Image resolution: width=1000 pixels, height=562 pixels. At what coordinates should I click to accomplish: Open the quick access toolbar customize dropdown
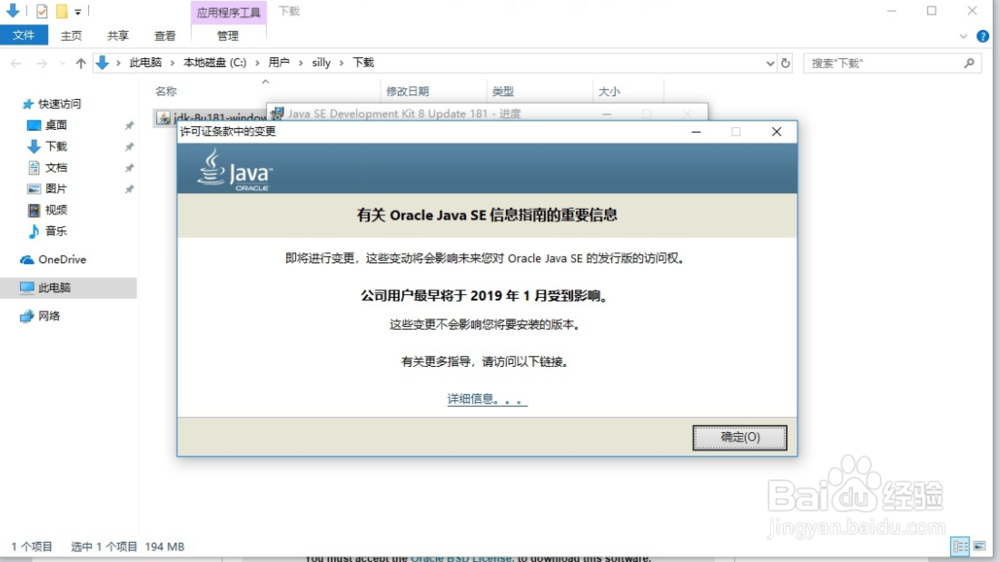pyautogui.click(x=78, y=11)
